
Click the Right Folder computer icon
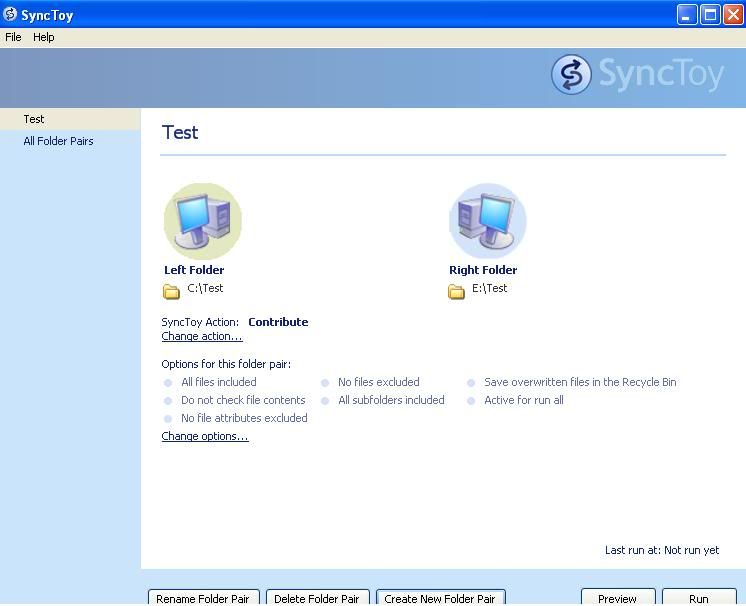(x=488, y=222)
